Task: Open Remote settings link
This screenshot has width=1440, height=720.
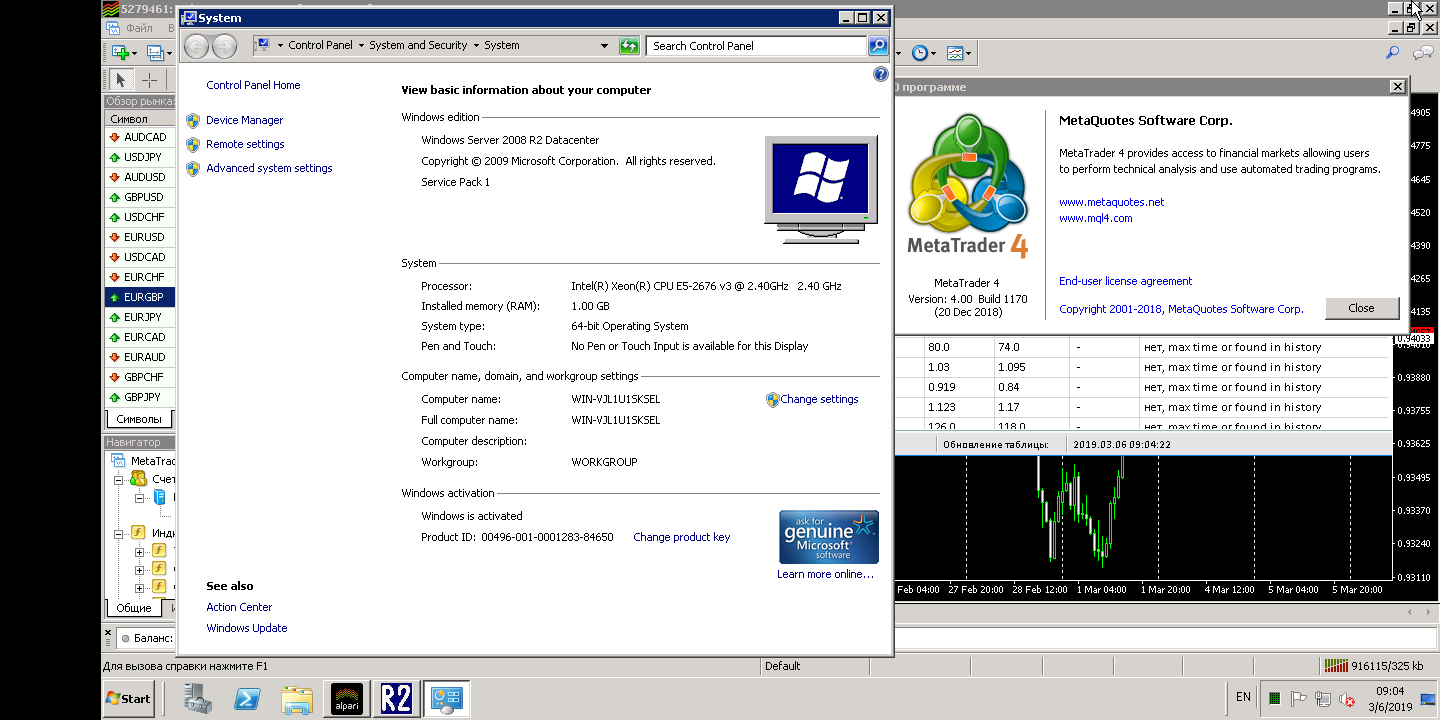Action: pyautogui.click(x=245, y=144)
